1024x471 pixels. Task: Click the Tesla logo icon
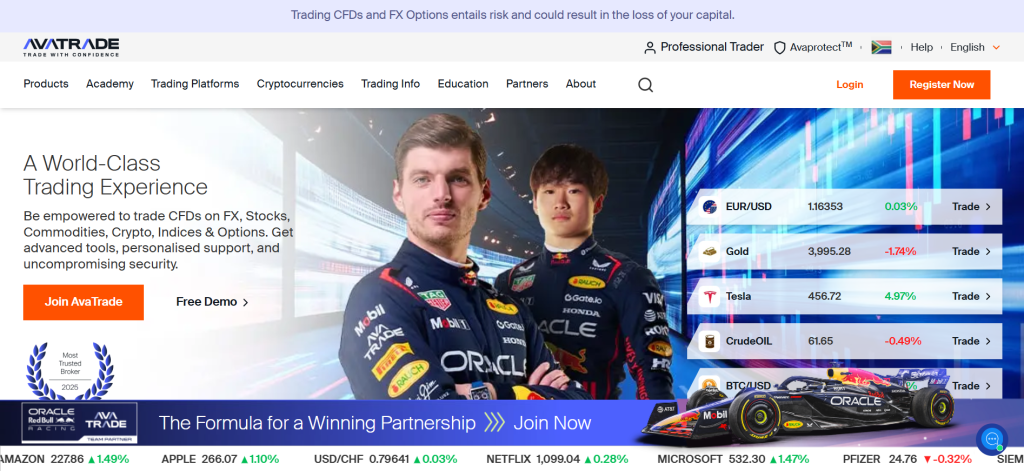click(x=709, y=297)
